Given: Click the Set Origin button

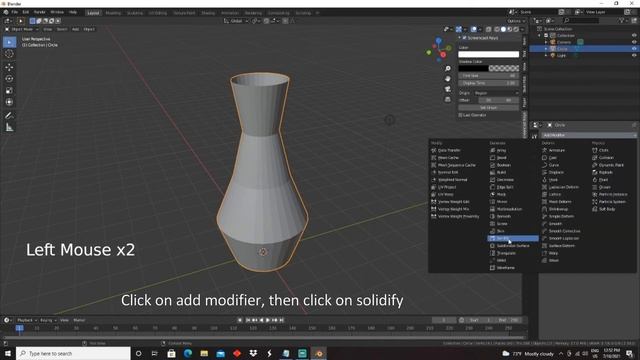Looking at the screenshot, I should pos(489,108).
